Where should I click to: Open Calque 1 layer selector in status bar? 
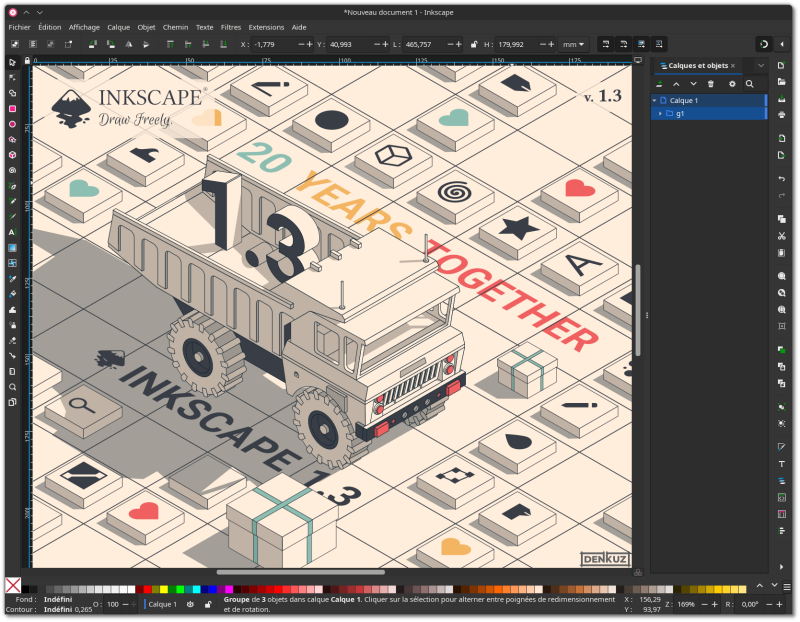[x=161, y=604]
